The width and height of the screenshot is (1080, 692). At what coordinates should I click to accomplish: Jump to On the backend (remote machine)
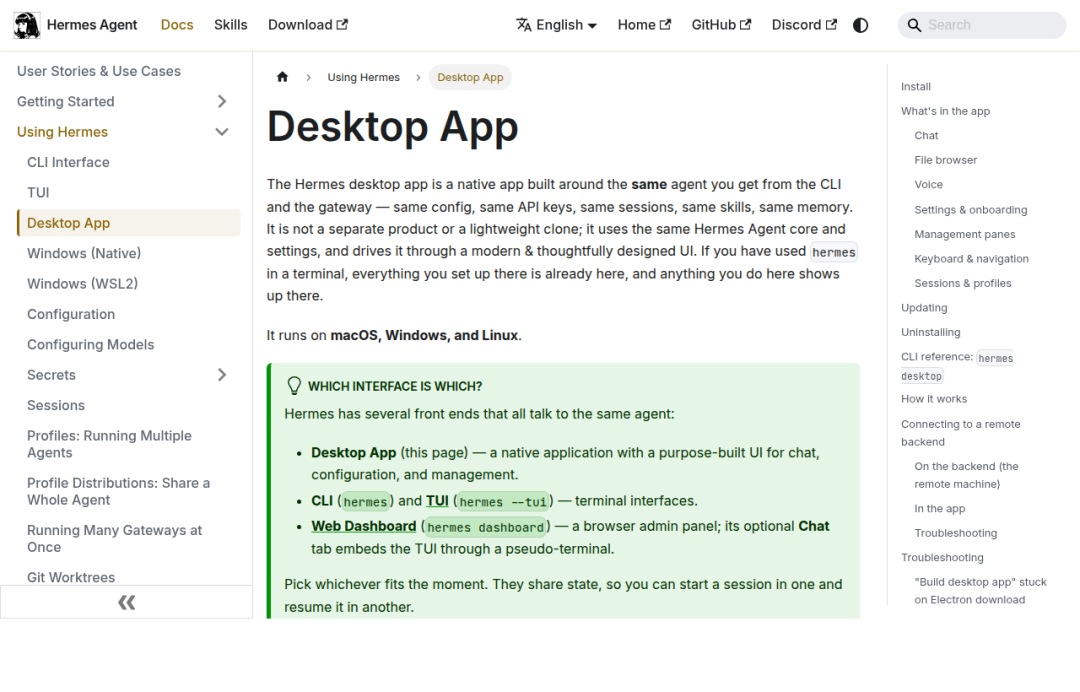[966, 475]
